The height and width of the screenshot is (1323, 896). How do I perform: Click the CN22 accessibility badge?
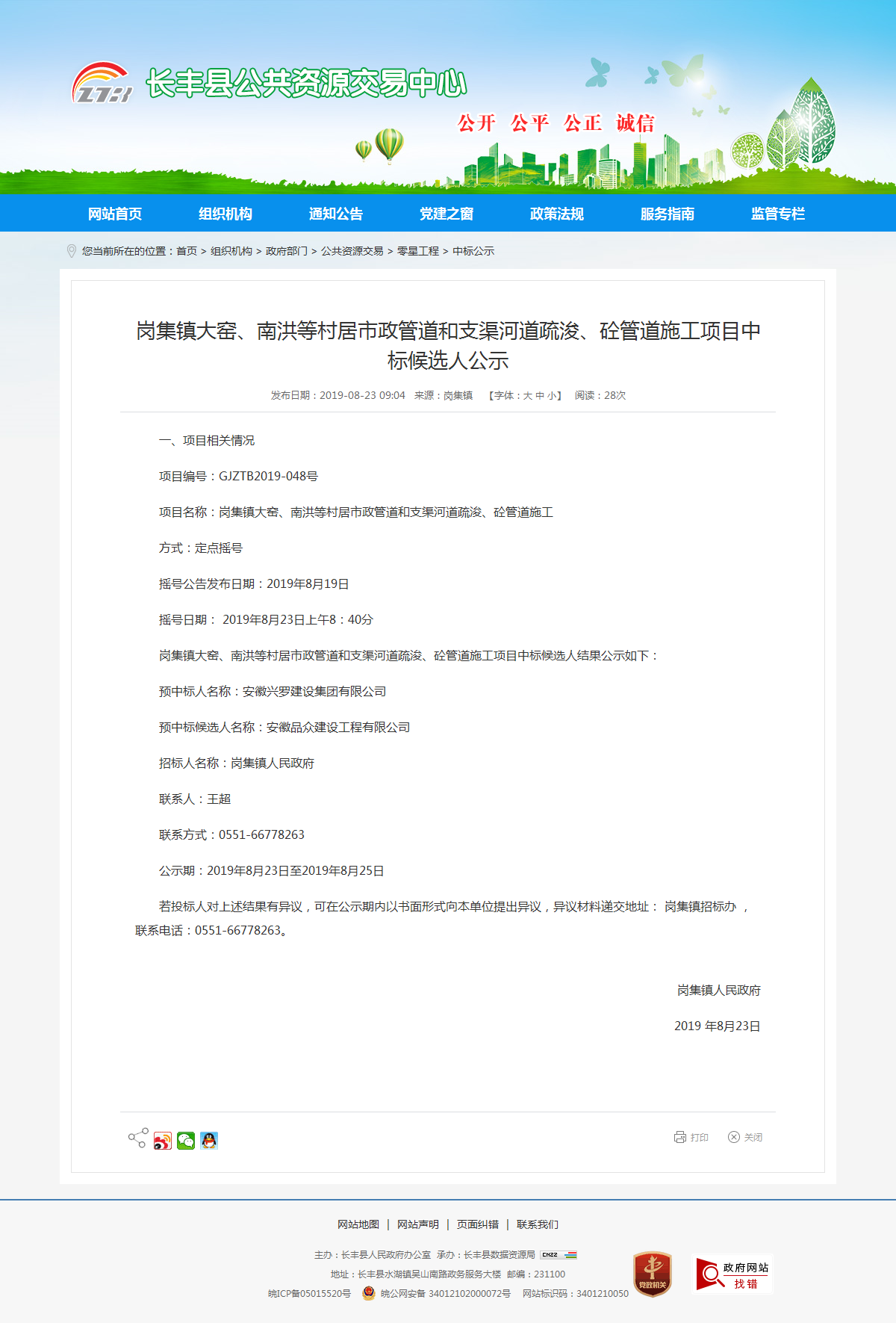pos(559,1255)
